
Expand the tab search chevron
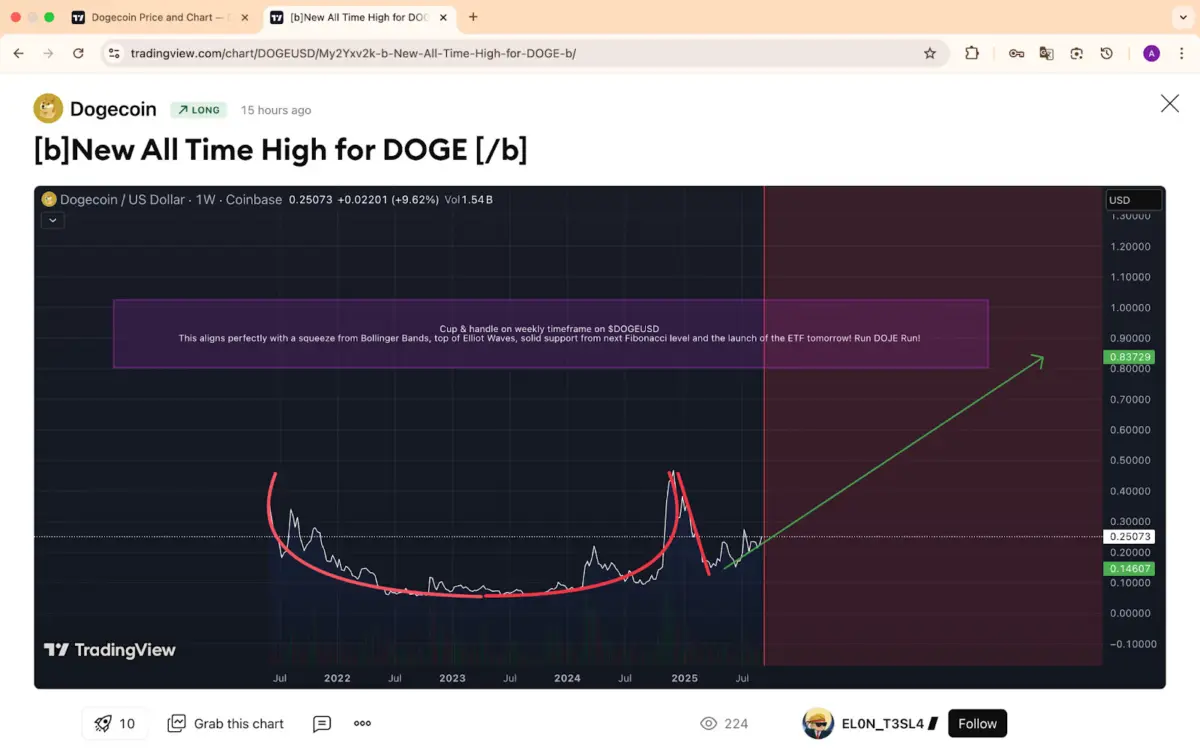click(1184, 17)
